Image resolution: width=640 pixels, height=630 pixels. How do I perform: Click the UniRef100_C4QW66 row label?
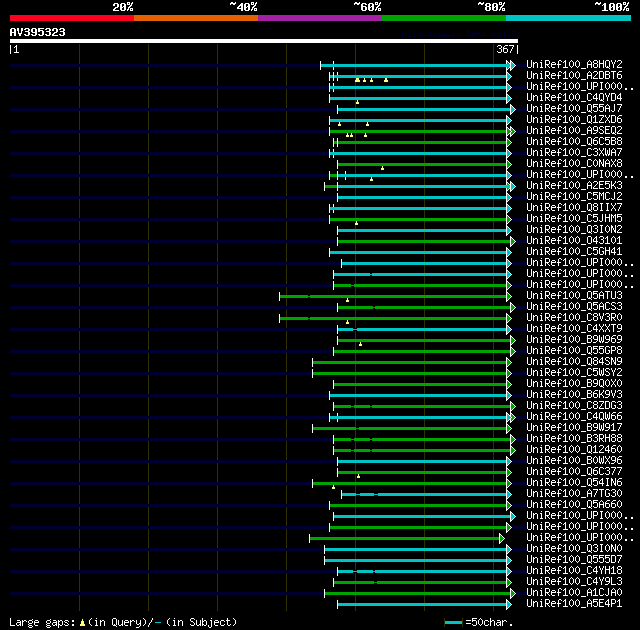[574, 417]
